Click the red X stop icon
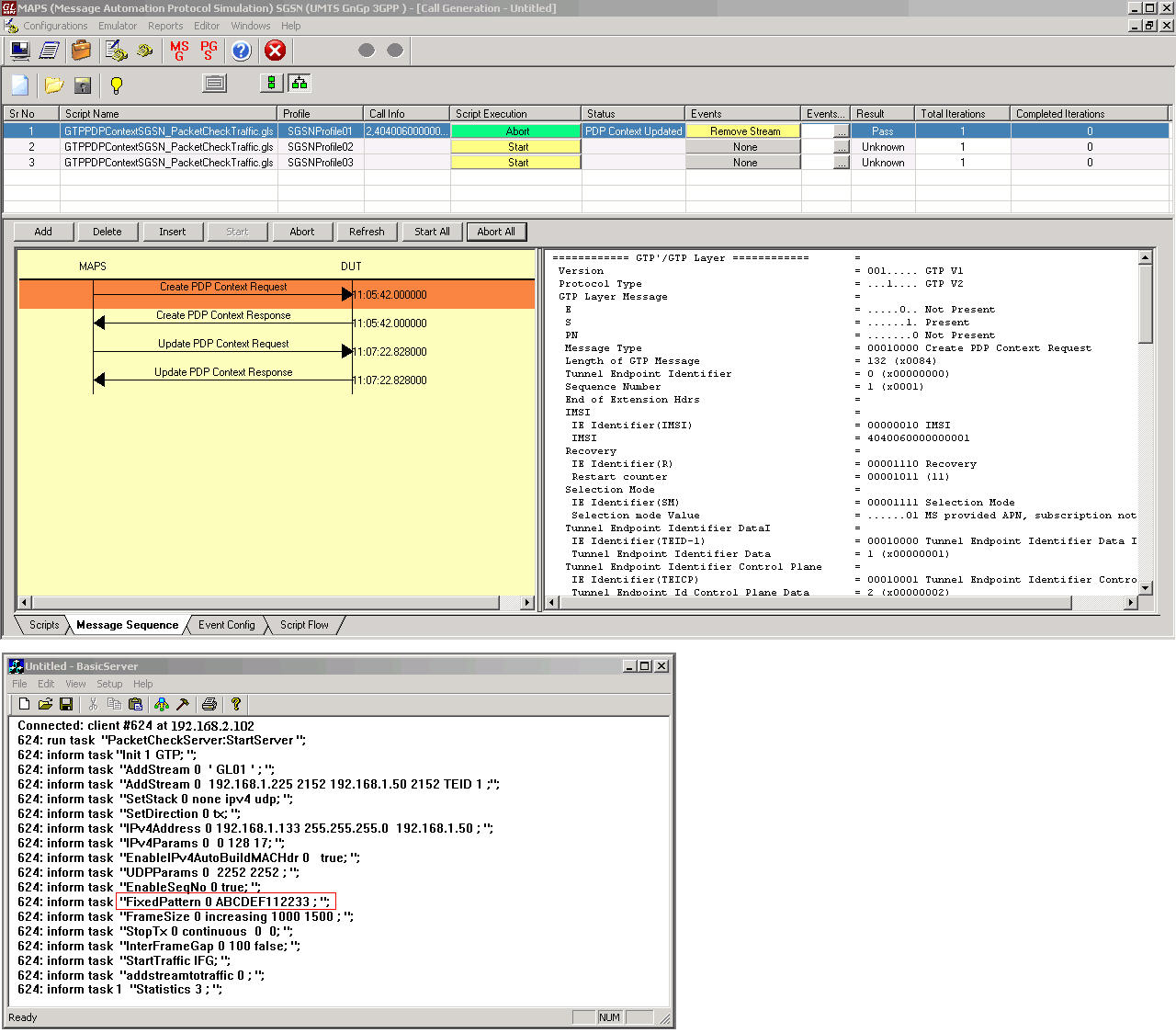Image resolution: width=1176 pixels, height=1033 pixels. coord(275,51)
